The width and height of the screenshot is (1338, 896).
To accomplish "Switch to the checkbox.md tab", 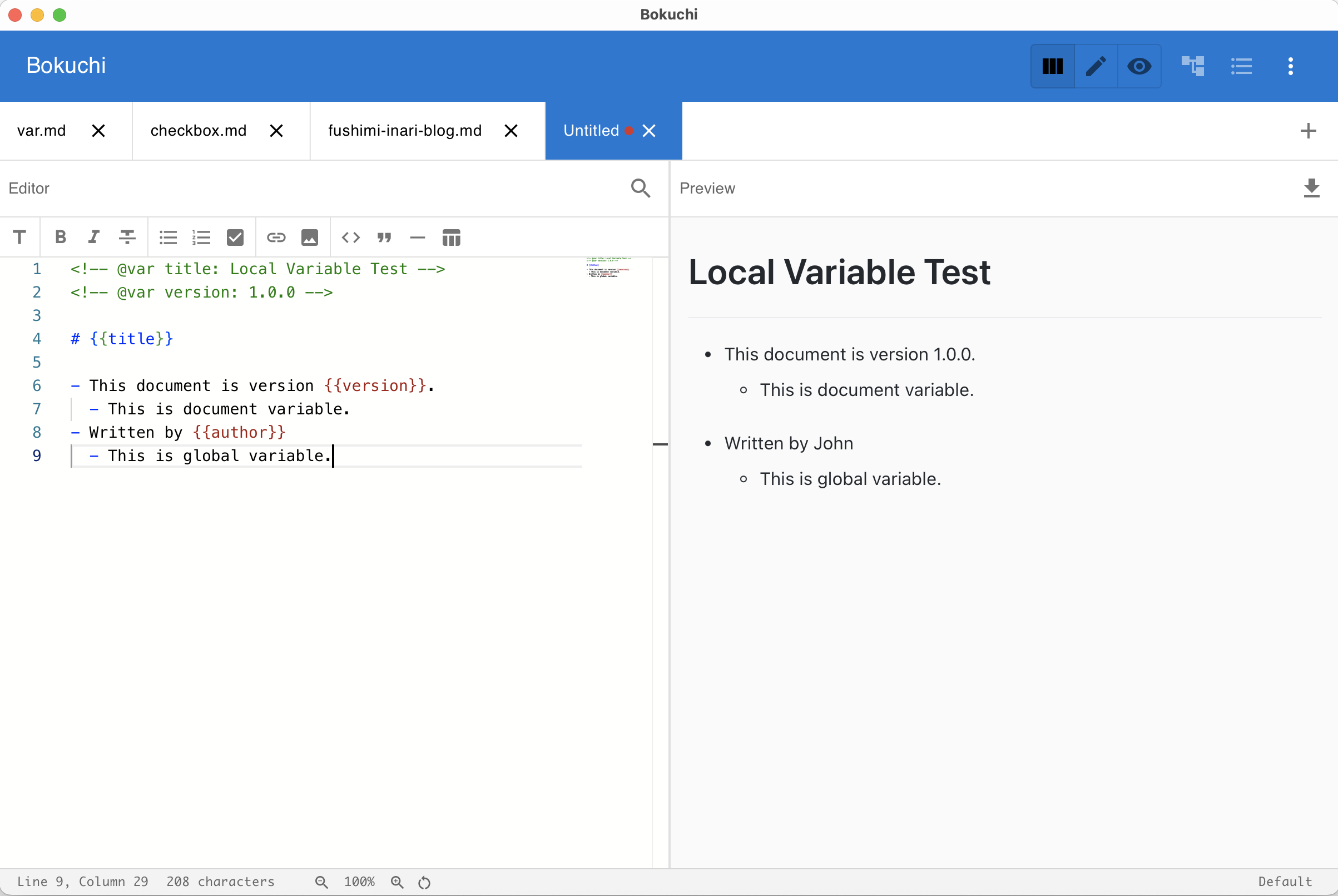I will click(x=198, y=130).
